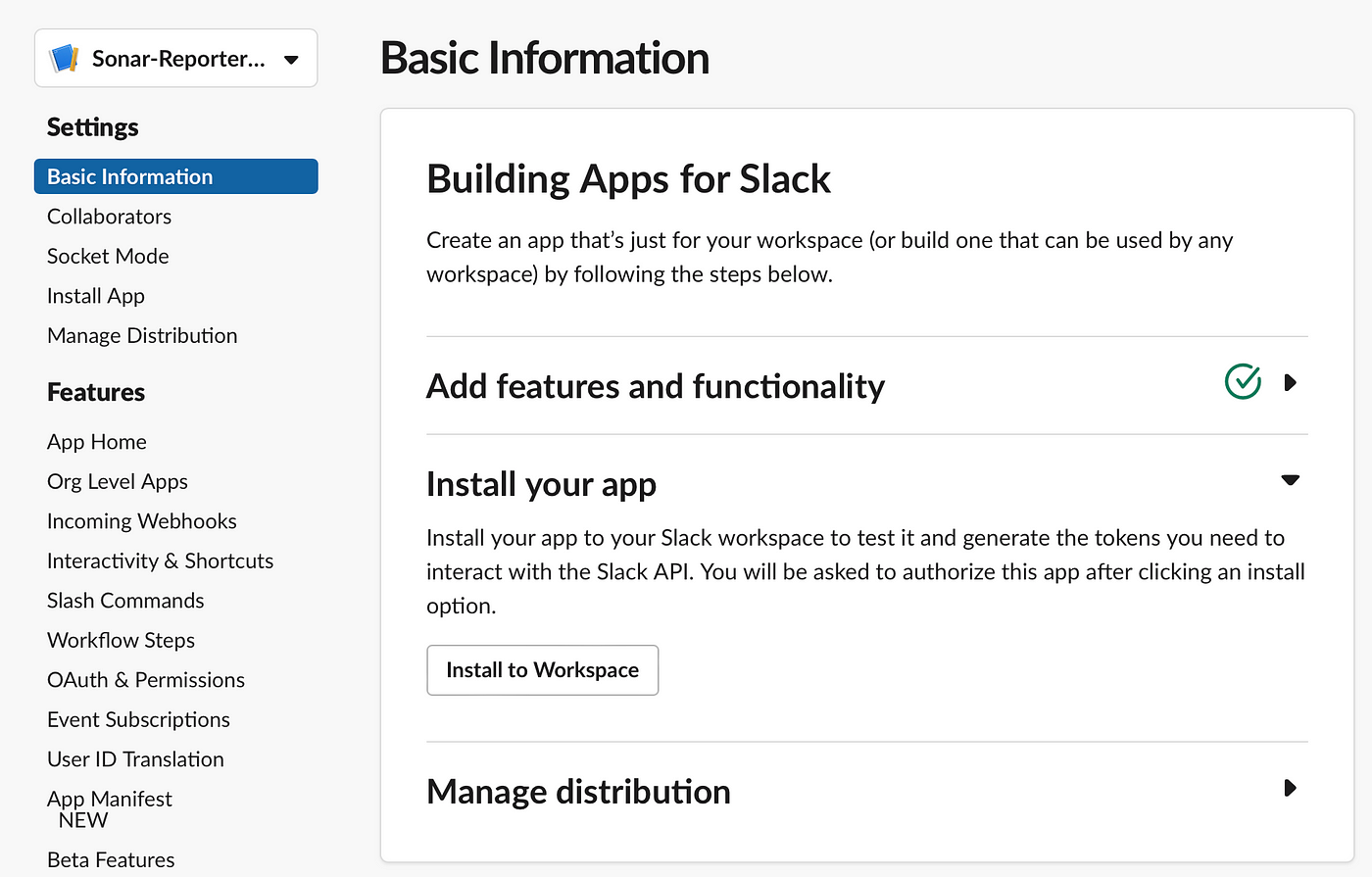Viewport: 1372px width, 877px height.
Task: Open the Sonar-Reporter app selector dropdown
Action: [176, 59]
